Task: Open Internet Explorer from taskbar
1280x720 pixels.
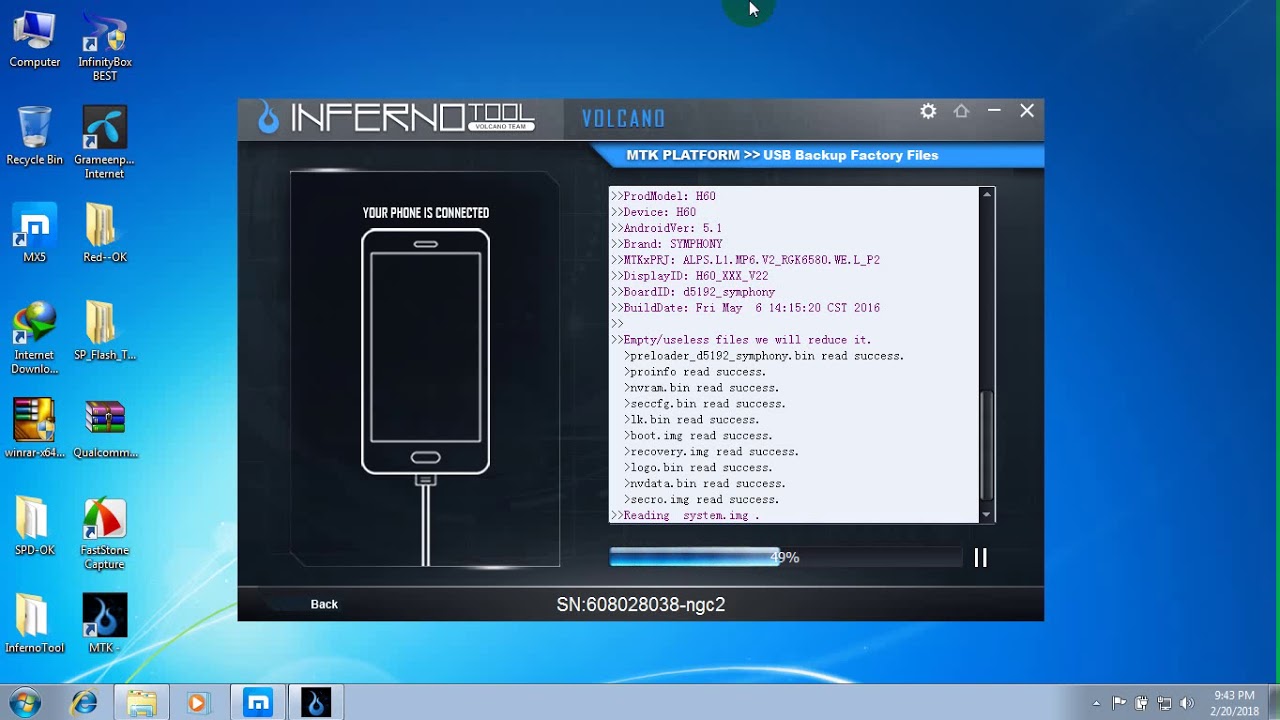Action: coord(84,703)
